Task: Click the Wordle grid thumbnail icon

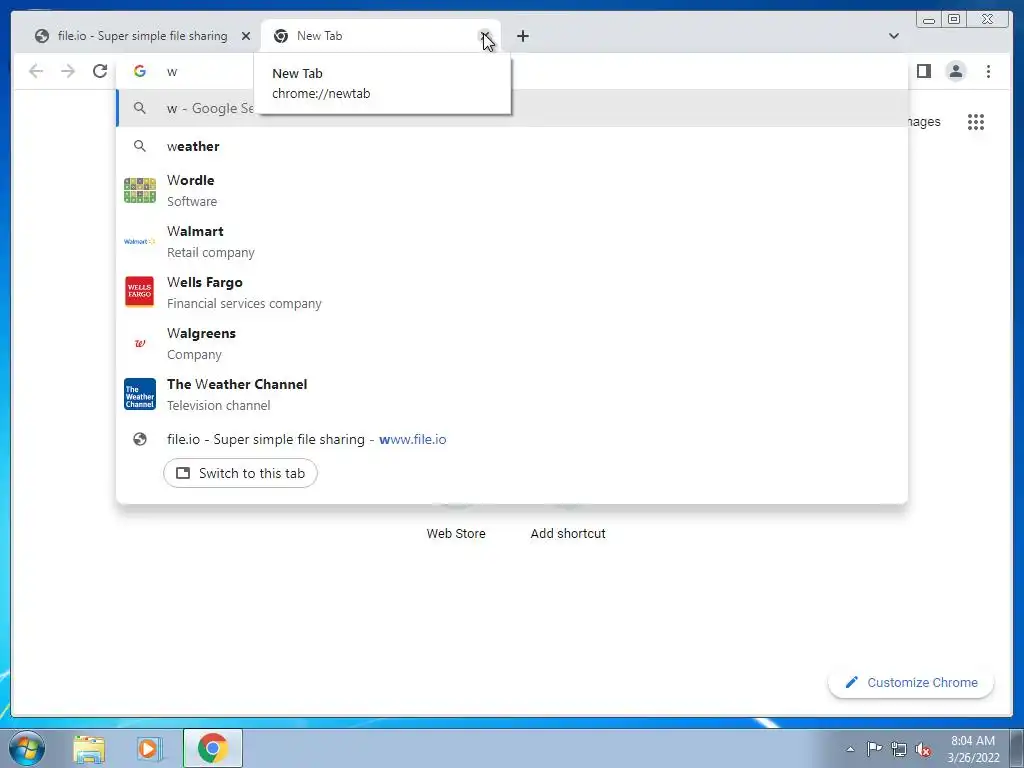Action: (140, 191)
